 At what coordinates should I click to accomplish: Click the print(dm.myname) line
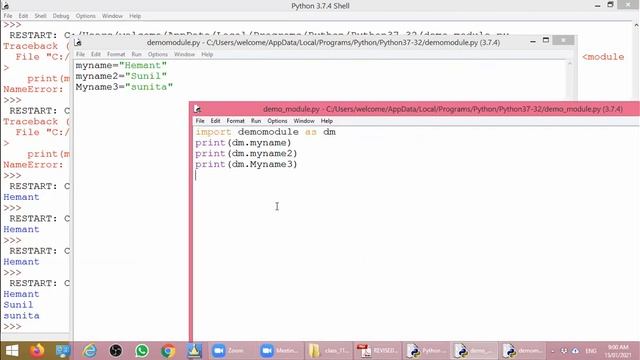click(x=243, y=143)
